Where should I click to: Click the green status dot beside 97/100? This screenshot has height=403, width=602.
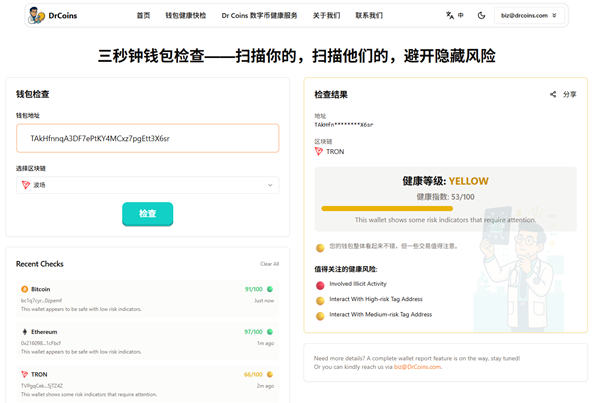(x=270, y=332)
